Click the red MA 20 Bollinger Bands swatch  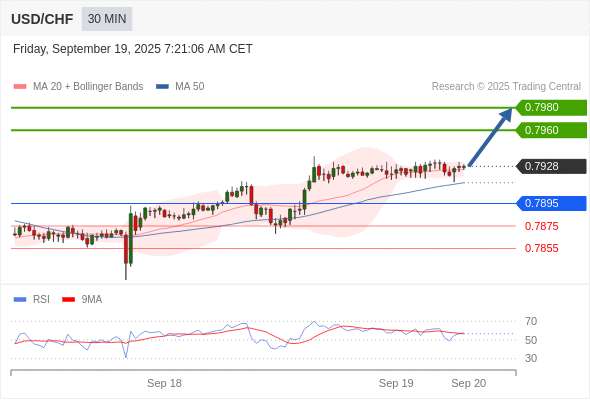20,87
